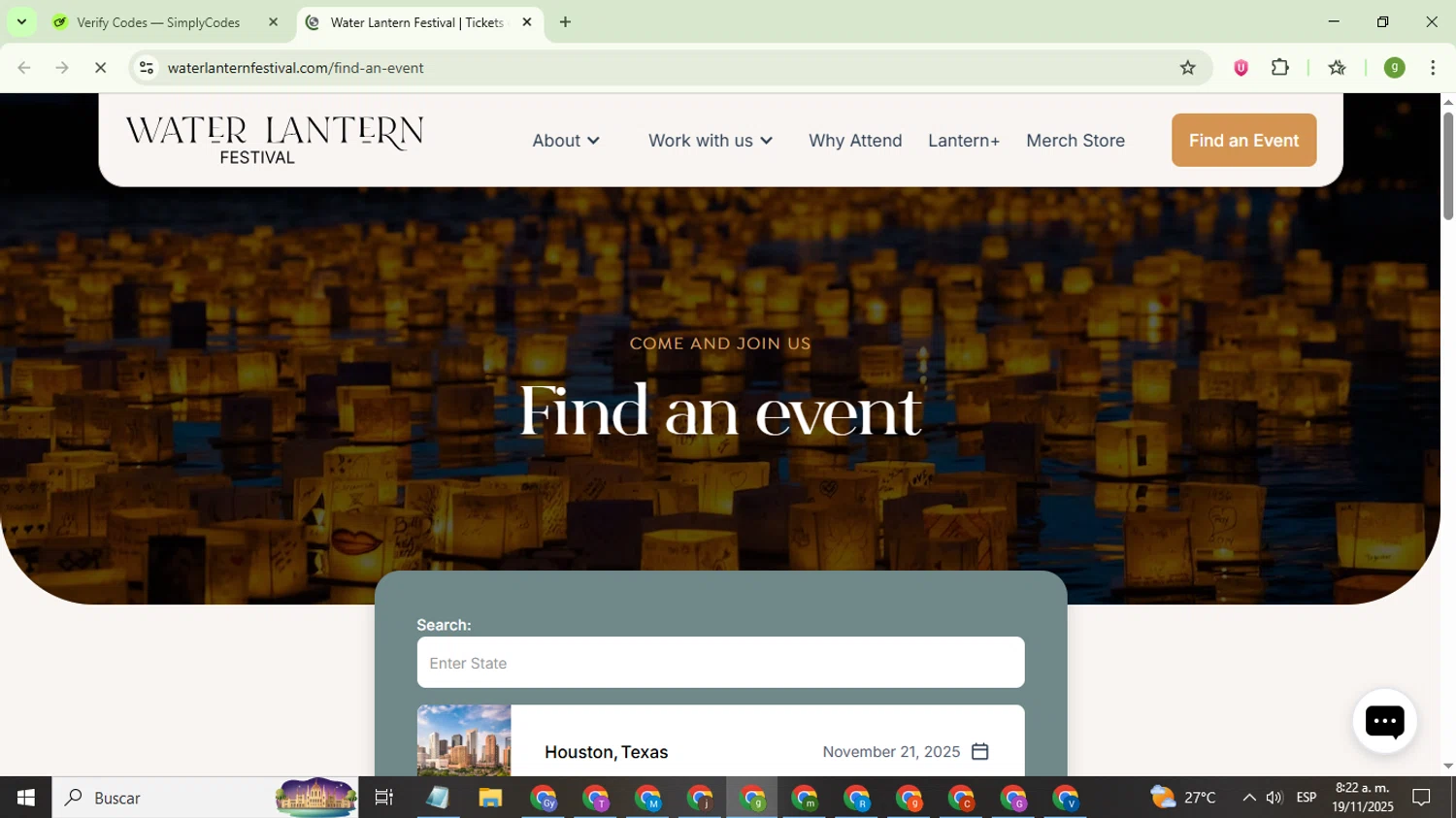The width and height of the screenshot is (1456, 818).
Task: Expand the About menu
Action: 566,141
